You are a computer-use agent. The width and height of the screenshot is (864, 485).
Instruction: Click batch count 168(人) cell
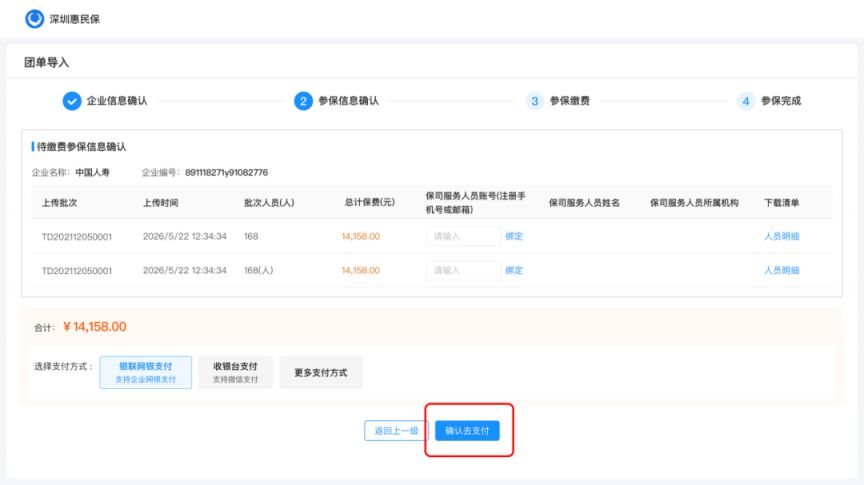[258, 271]
